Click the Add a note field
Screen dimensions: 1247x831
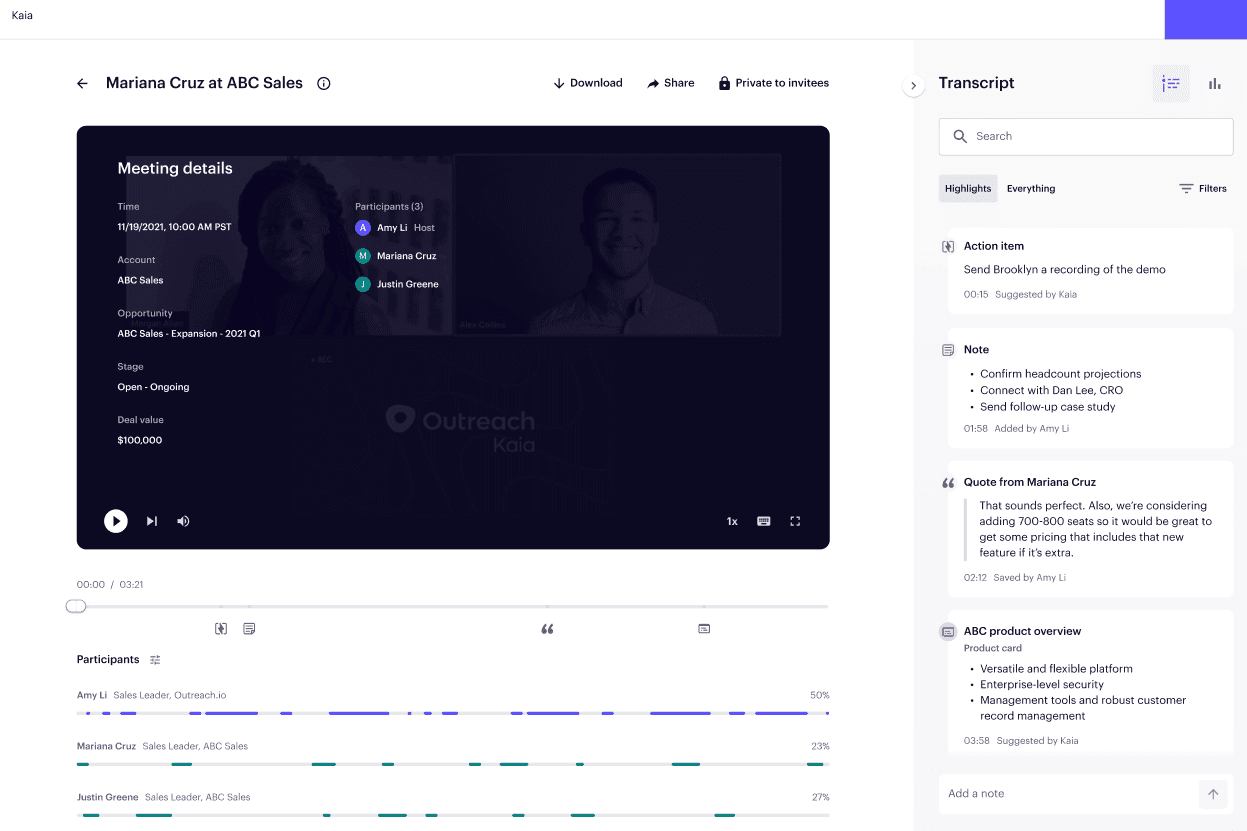1068,794
